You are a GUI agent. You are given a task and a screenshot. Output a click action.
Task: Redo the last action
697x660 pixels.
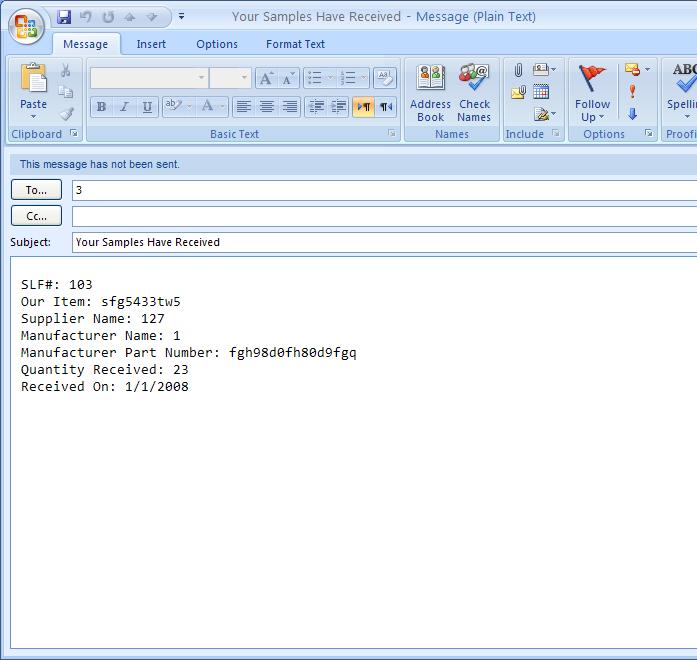tap(108, 17)
